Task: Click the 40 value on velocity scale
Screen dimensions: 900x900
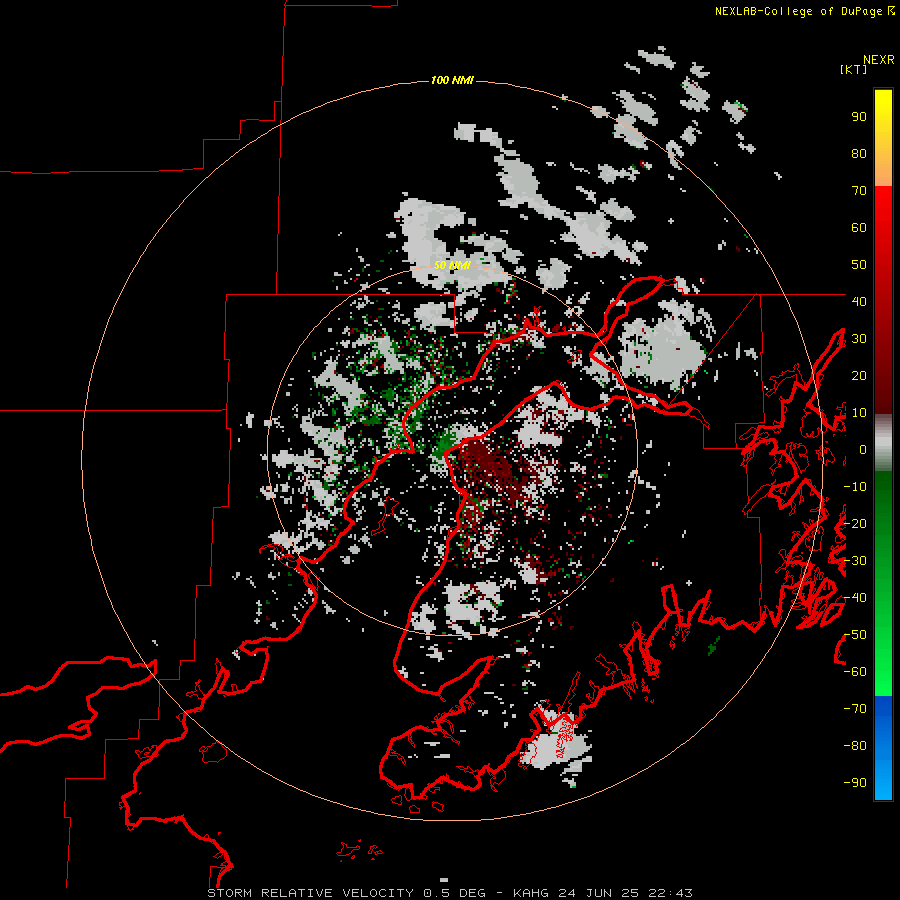Action: click(x=859, y=301)
